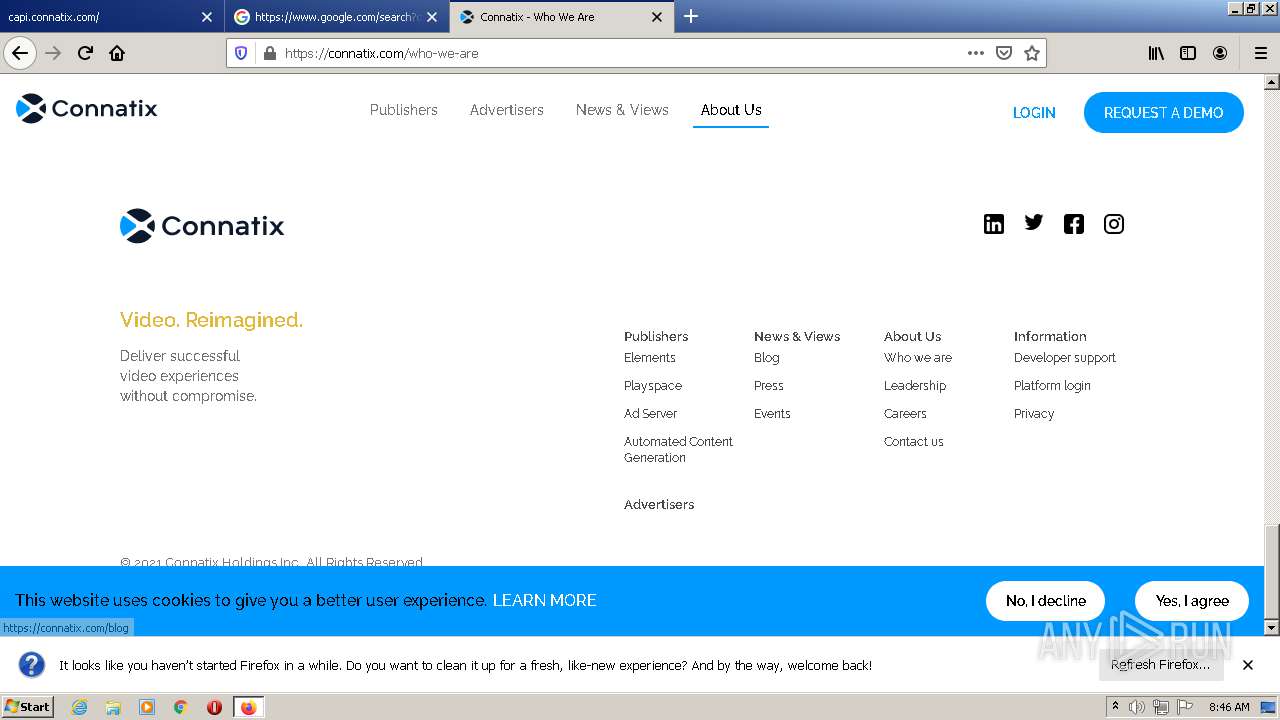The width and height of the screenshot is (1280, 720).
Task: Decline cookies with No, I decline
Action: pos(1045,601)
